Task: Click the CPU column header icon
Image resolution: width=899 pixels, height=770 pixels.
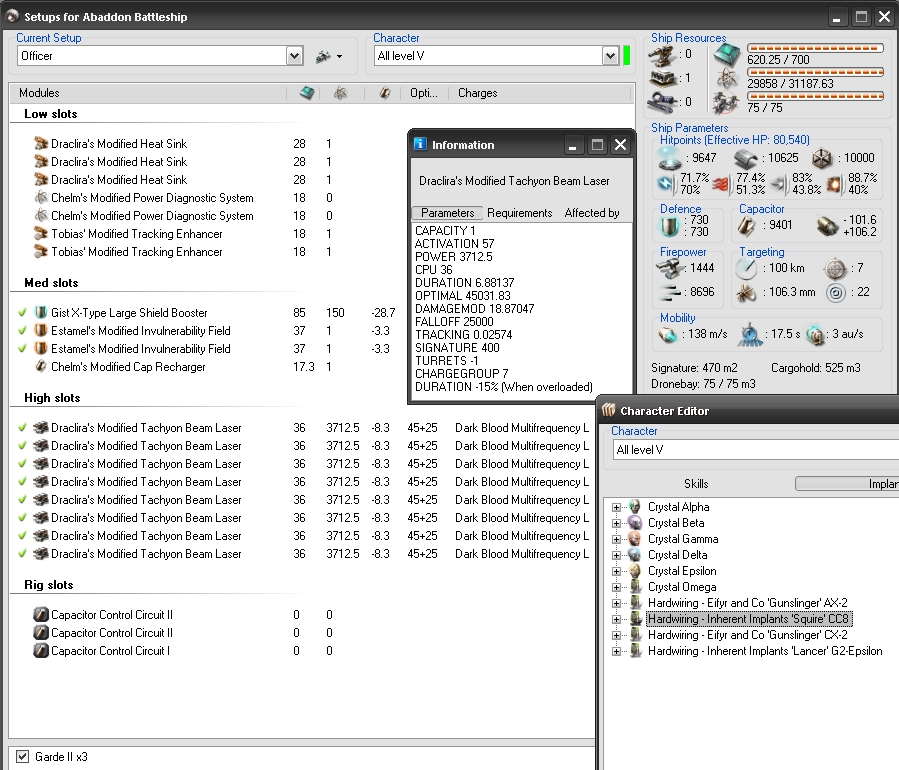Action: tap(306, 93)
